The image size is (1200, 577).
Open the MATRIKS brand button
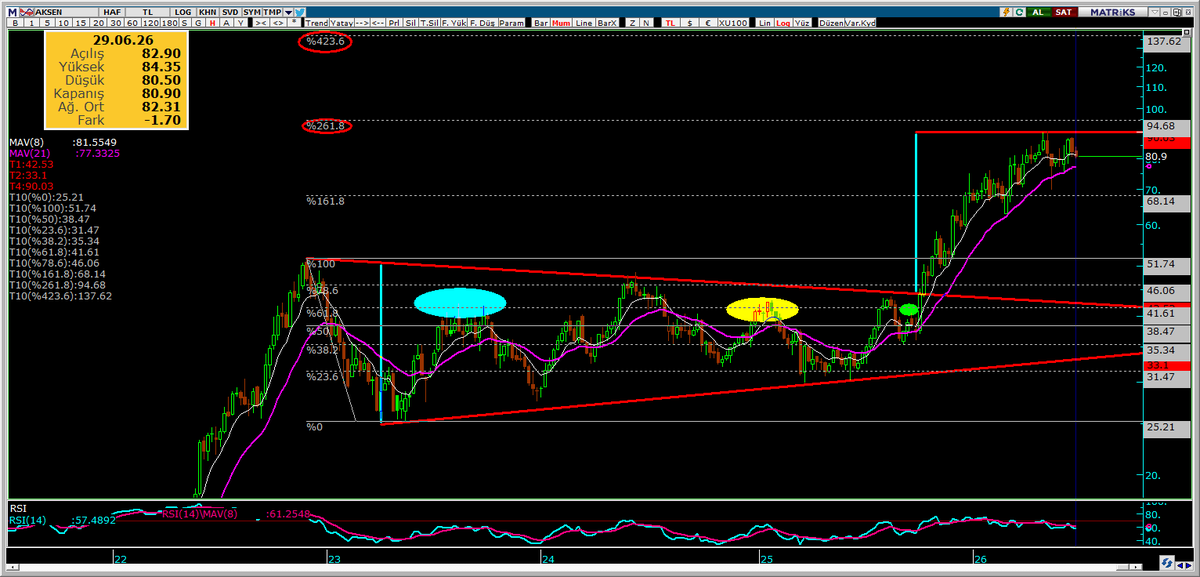(x=1113, y=12)
